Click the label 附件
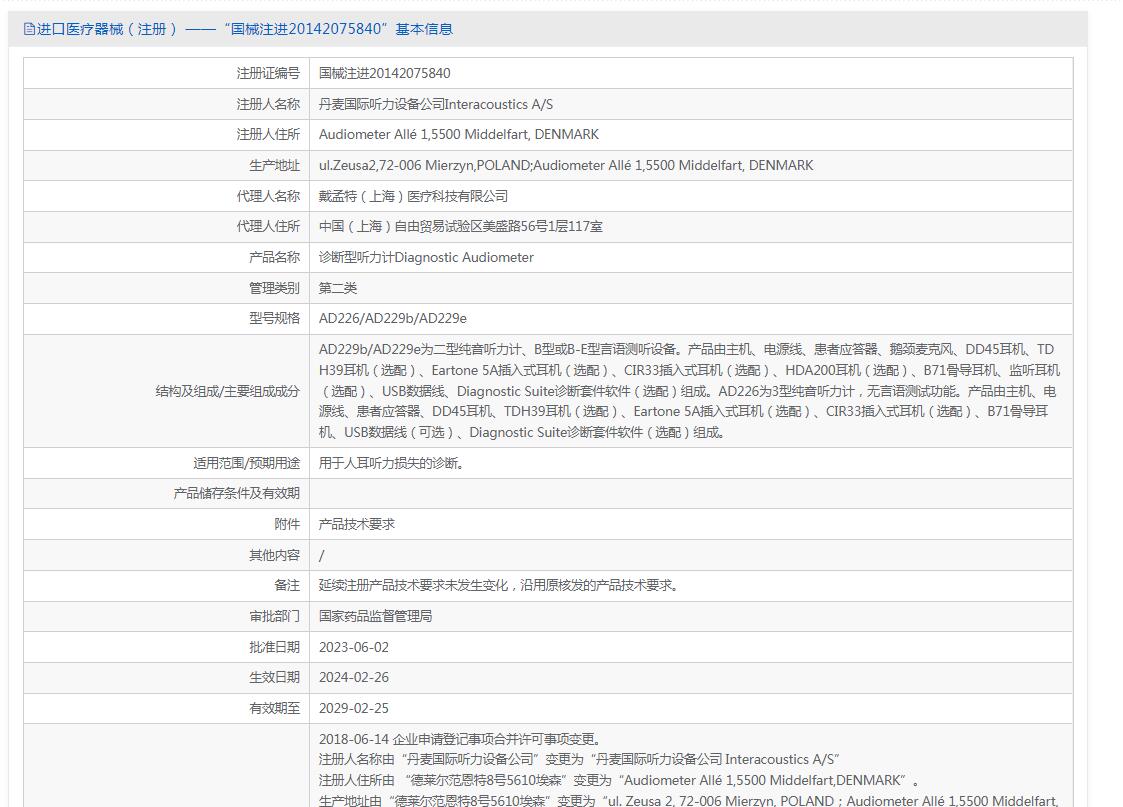This screenshot has height=807, width=1123. 287,524
